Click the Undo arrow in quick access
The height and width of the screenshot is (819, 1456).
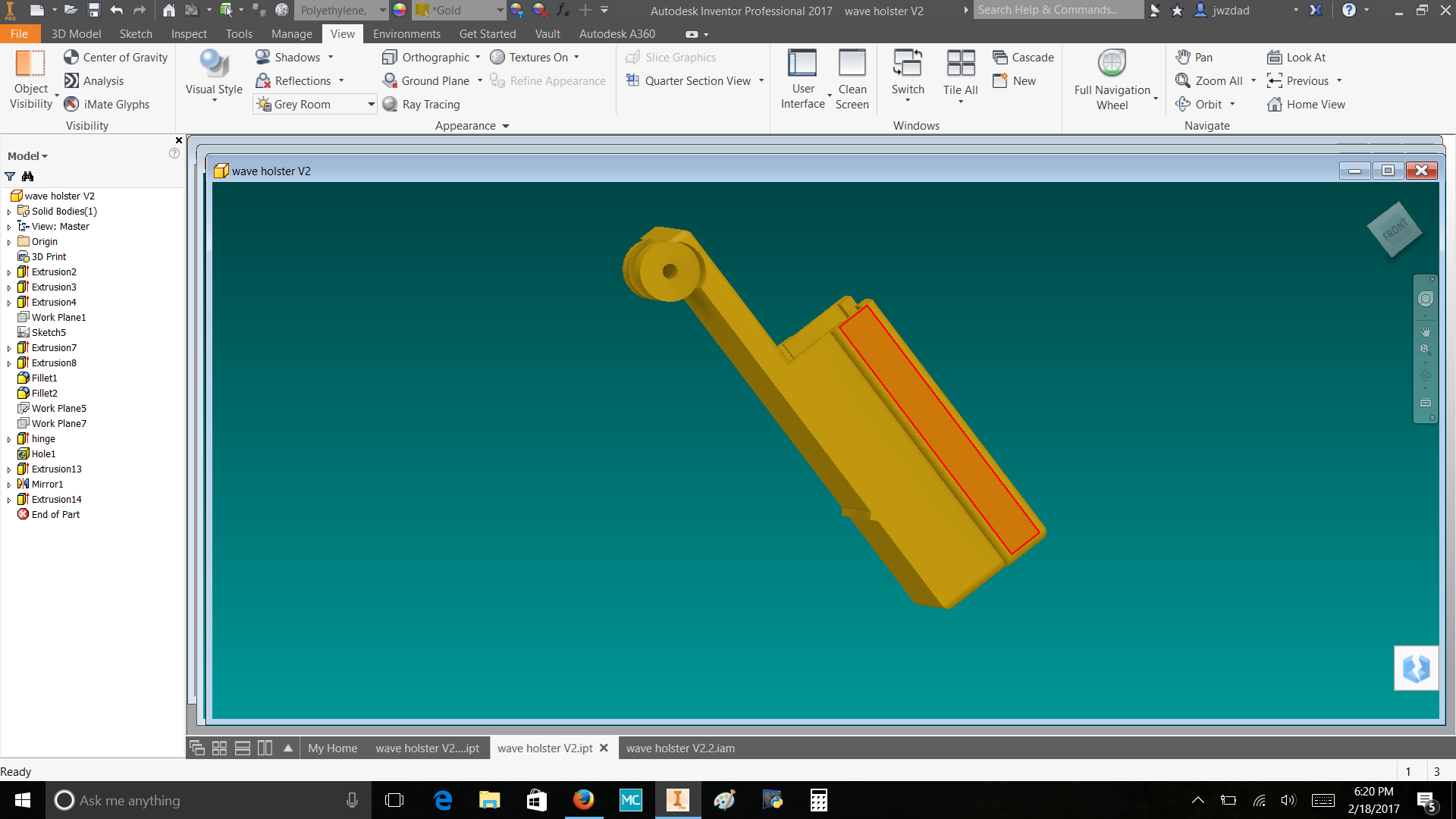click(116, 11)
